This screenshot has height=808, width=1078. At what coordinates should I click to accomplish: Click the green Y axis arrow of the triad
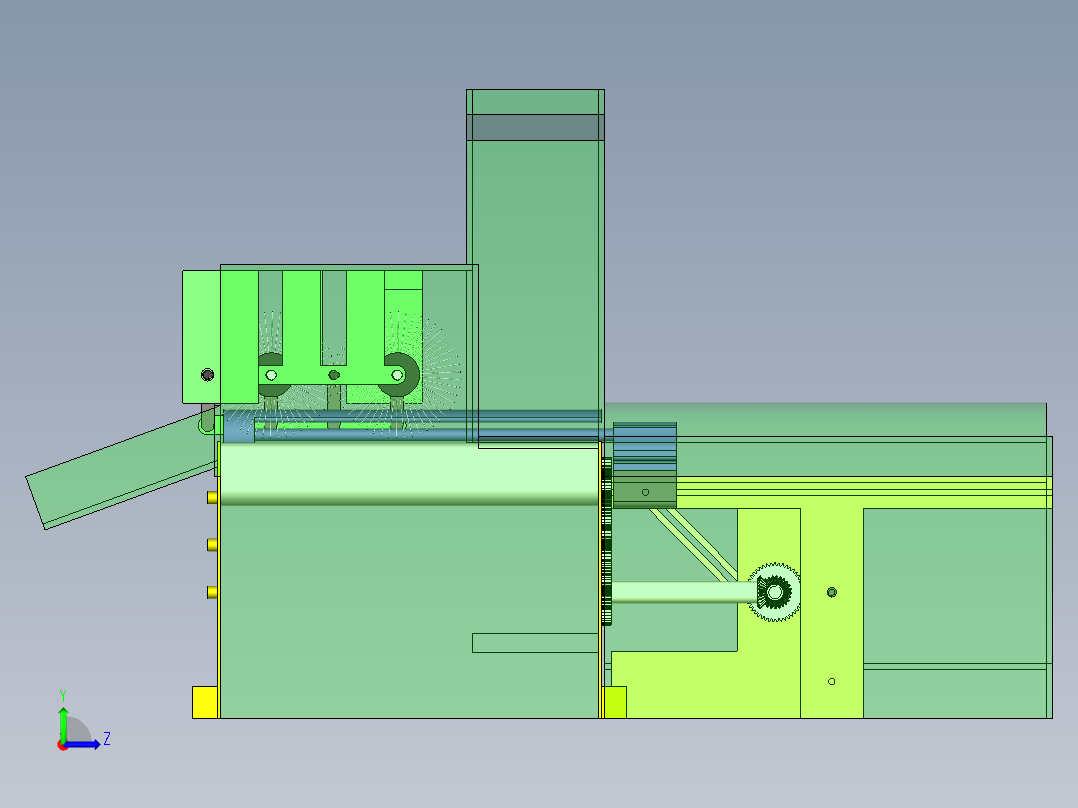coord(63,723)
